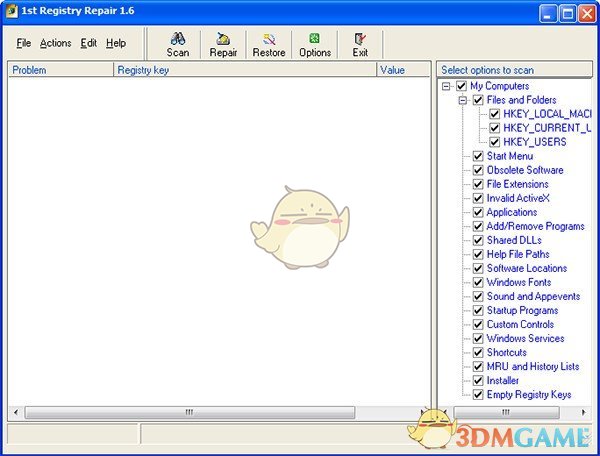600x456 pixels.
Task: Uncheck Software Locations checkbox
Action: [478, 269]
